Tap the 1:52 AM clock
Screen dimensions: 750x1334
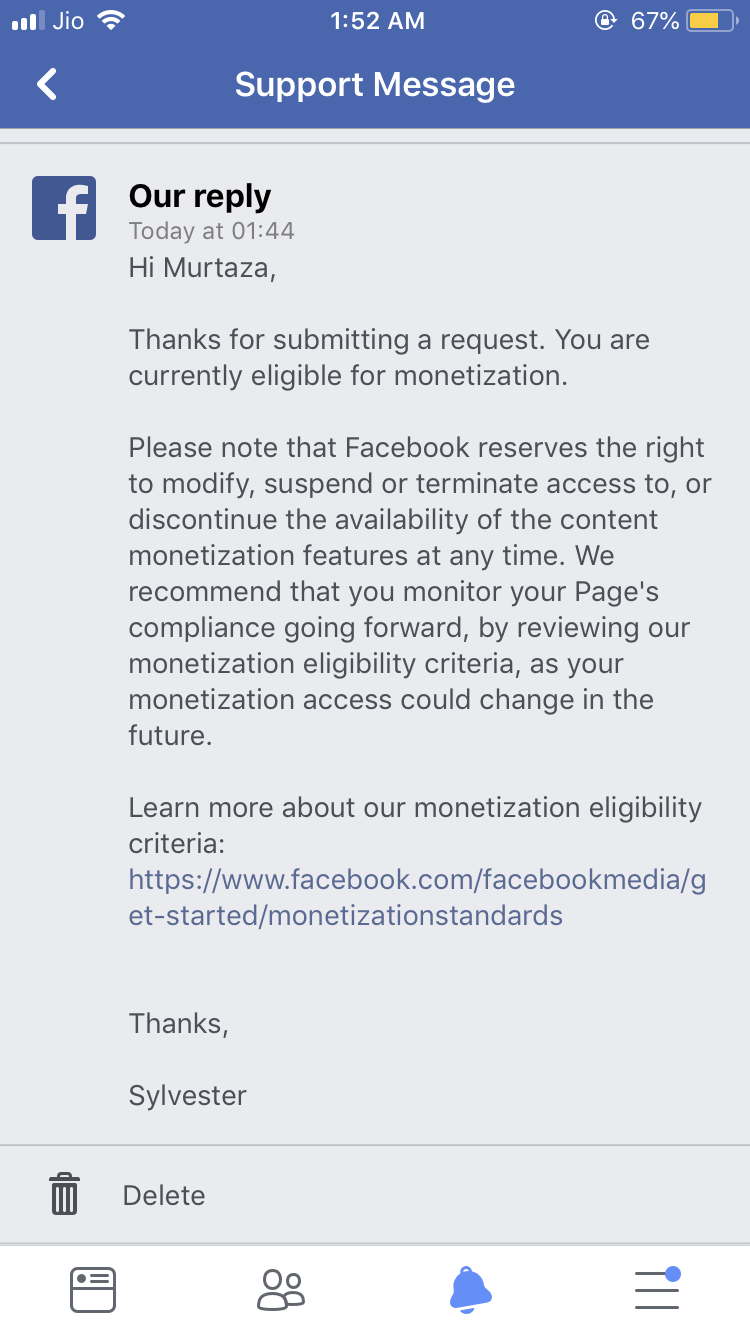(x=377, y=21)
